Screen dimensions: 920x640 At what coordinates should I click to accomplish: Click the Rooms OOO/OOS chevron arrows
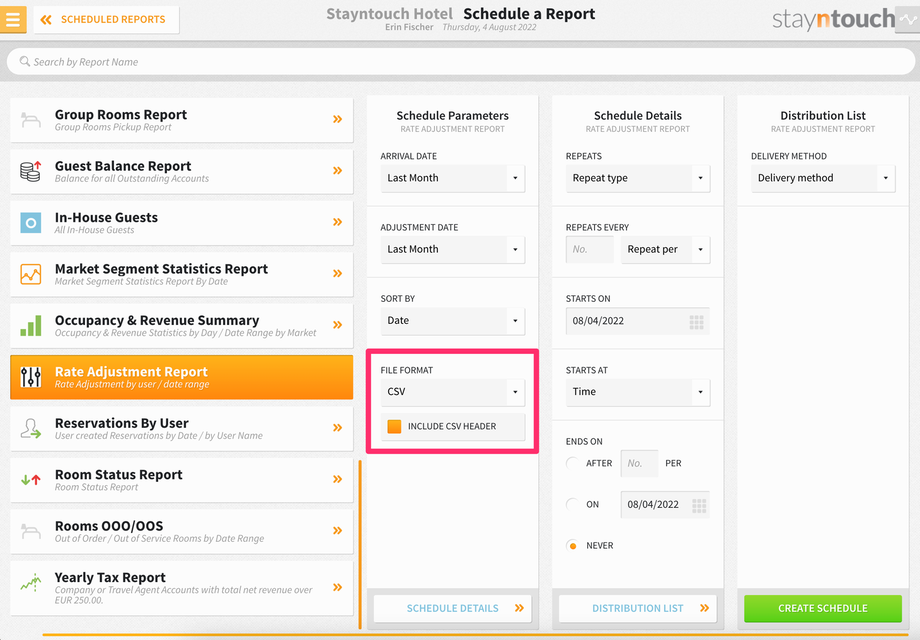click(337, 531)
